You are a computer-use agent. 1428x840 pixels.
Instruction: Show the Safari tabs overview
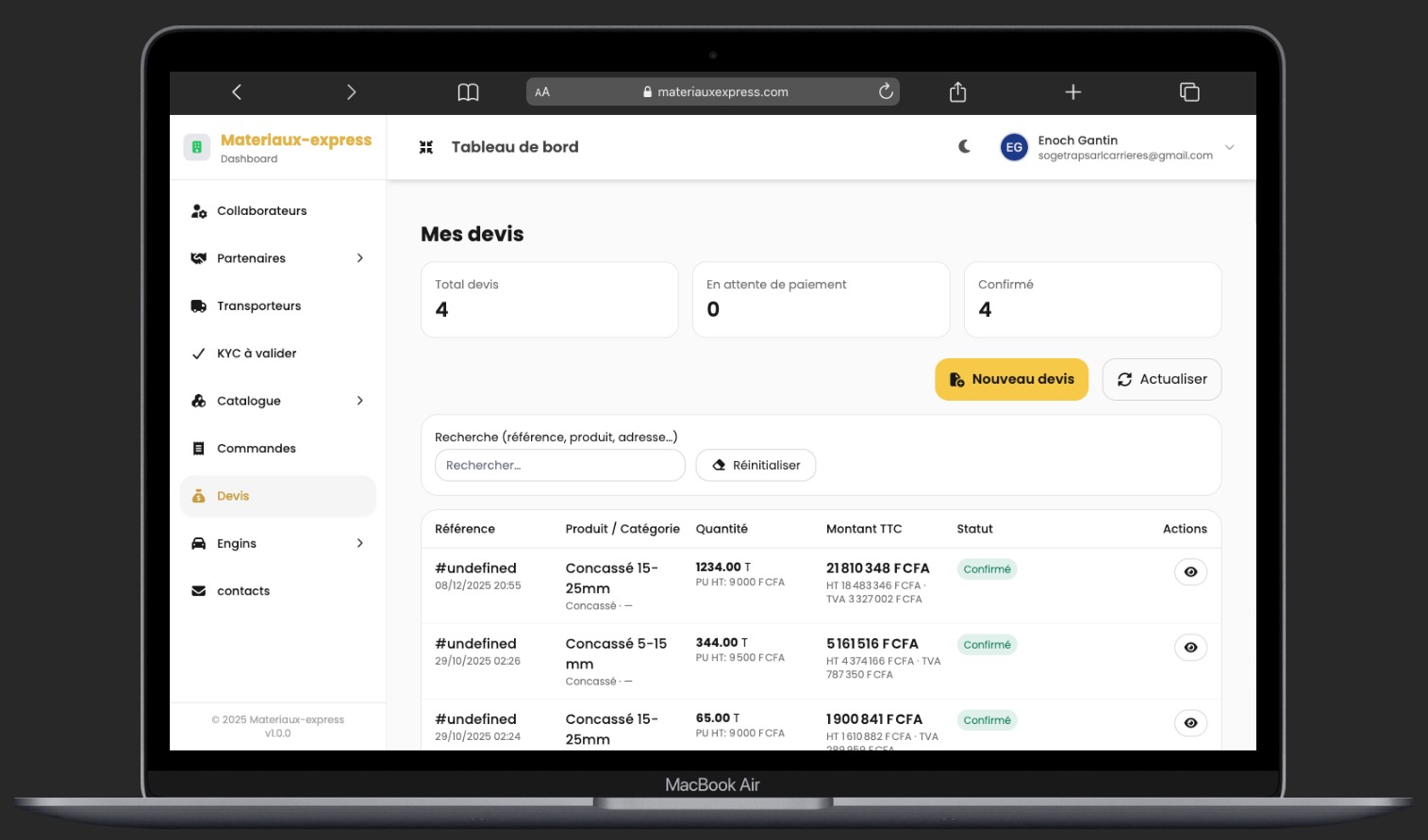tap(1189, 91)
